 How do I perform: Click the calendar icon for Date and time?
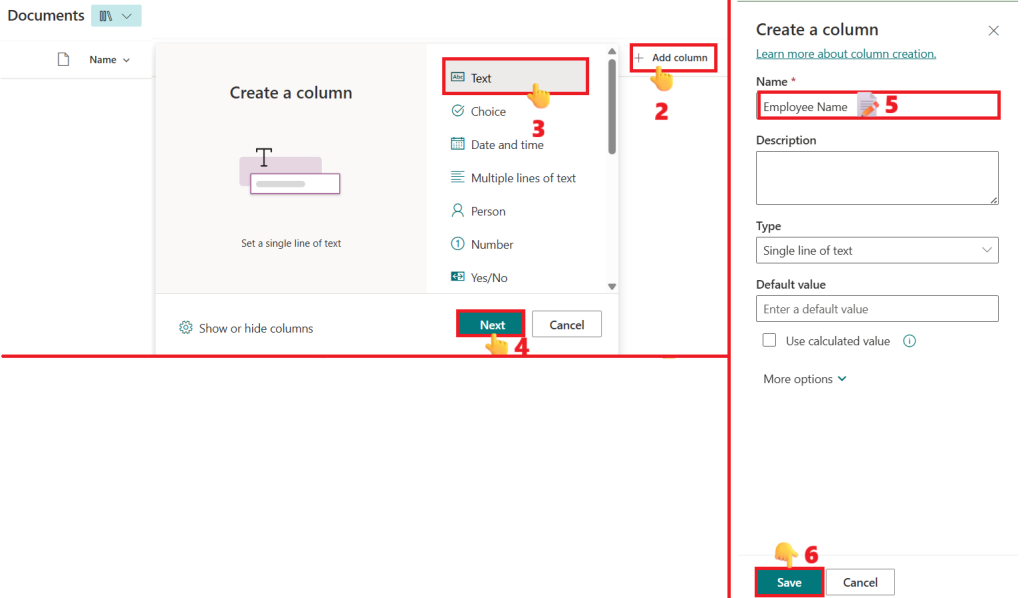tap(458, 144)
